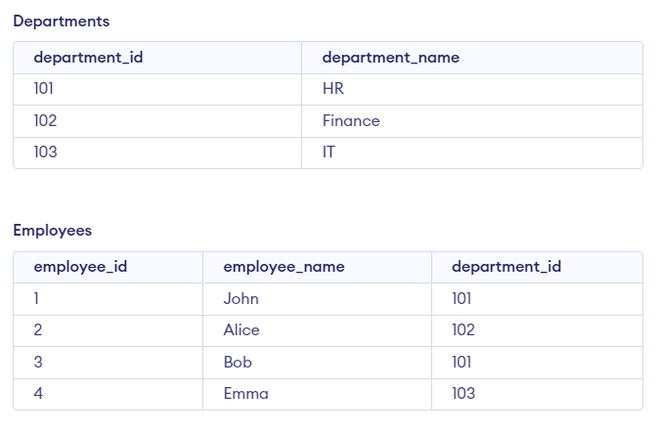This screenshot has width=660, height=435.
Task: Select the HR department name cell
Action: pyautogui.click(x=333, y=89)
